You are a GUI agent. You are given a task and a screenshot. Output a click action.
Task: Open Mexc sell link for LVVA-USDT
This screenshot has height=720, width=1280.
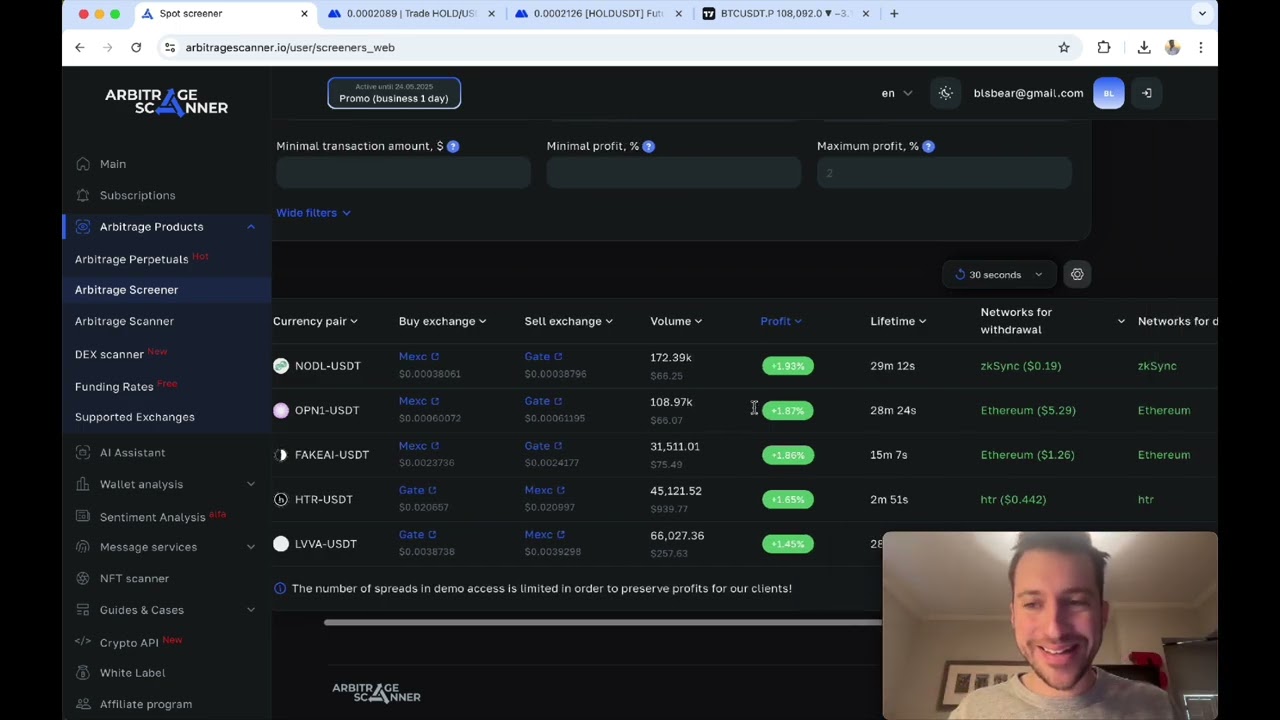[x=545, y=535]
